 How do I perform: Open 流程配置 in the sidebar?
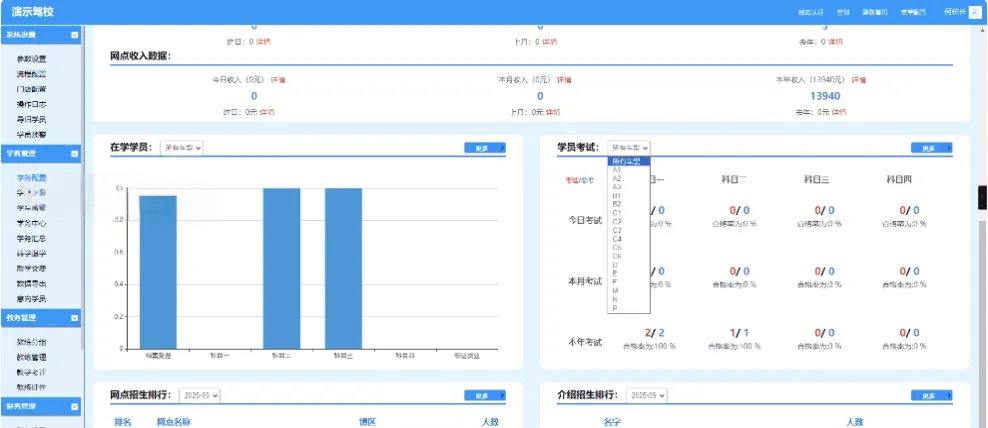coord(32,74)
